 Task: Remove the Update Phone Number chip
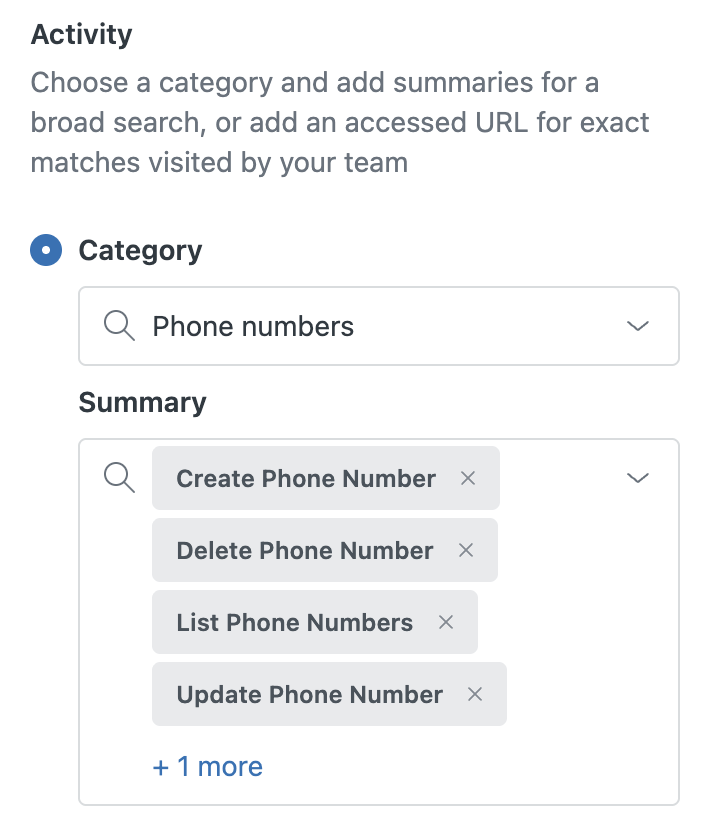point(475,694)
